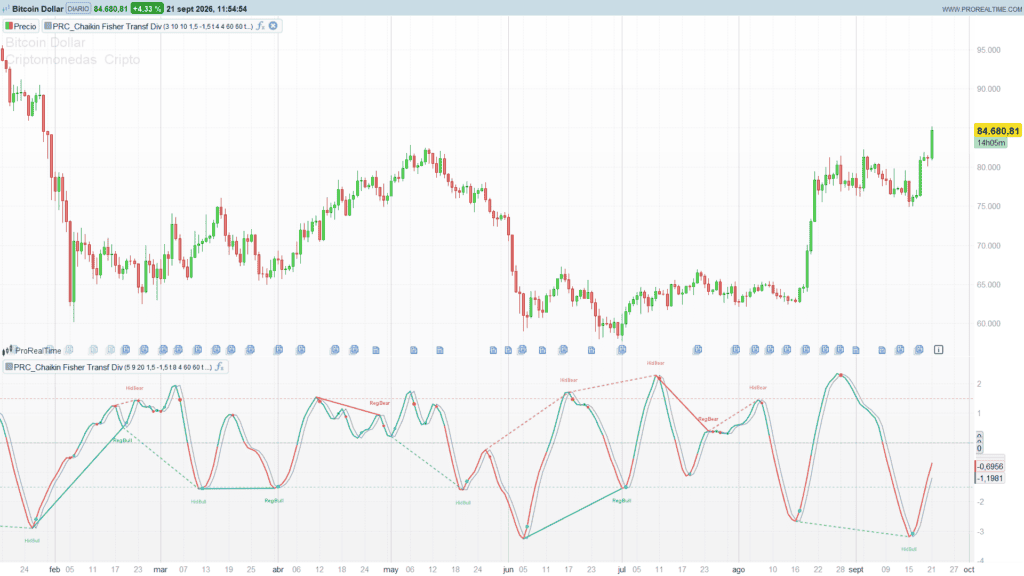Open the news document icon below abr gridline
The height and width of the screenshot is (576, 1024).
(278, 350)
